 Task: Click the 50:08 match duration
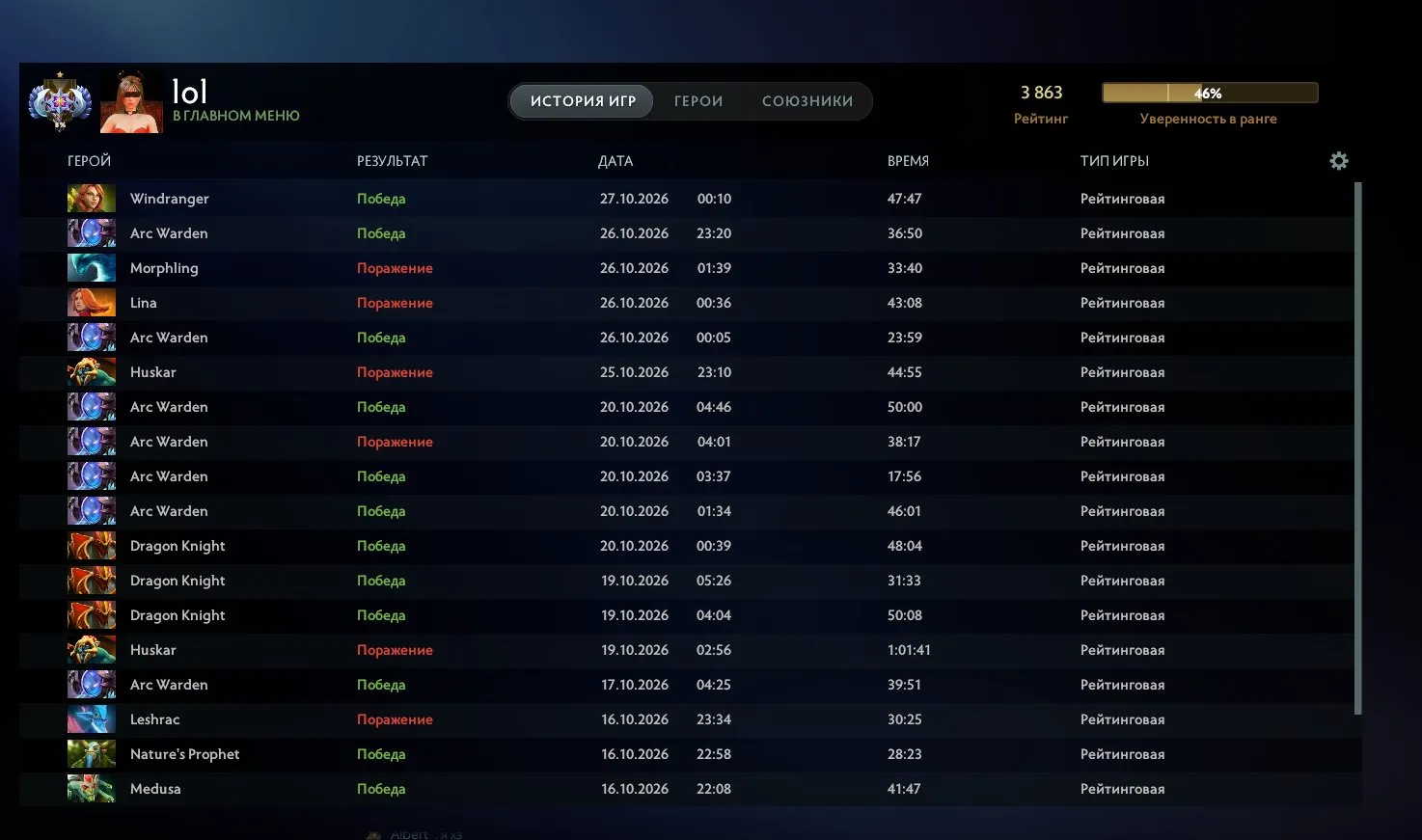(905, 615)
